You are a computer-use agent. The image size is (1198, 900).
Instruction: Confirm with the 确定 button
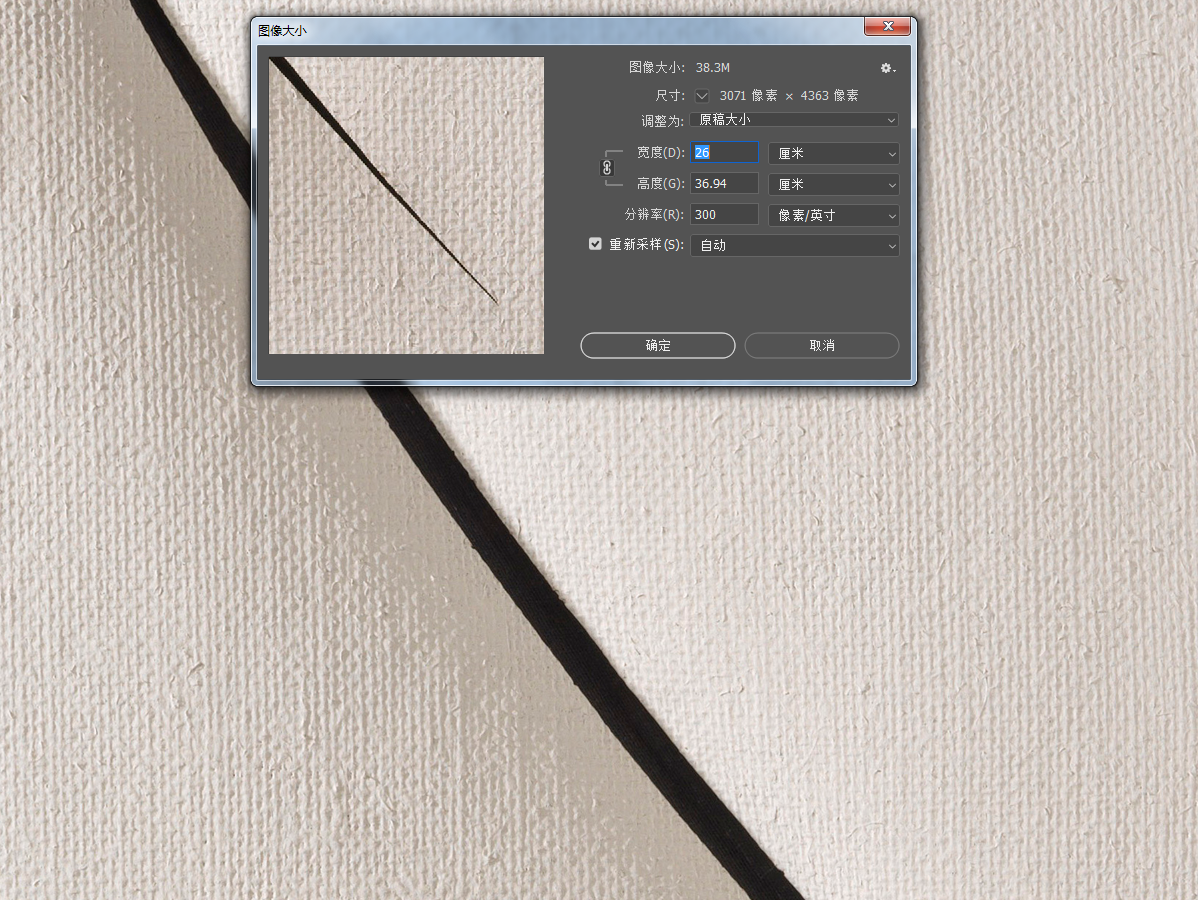click(x=658, y=345)
